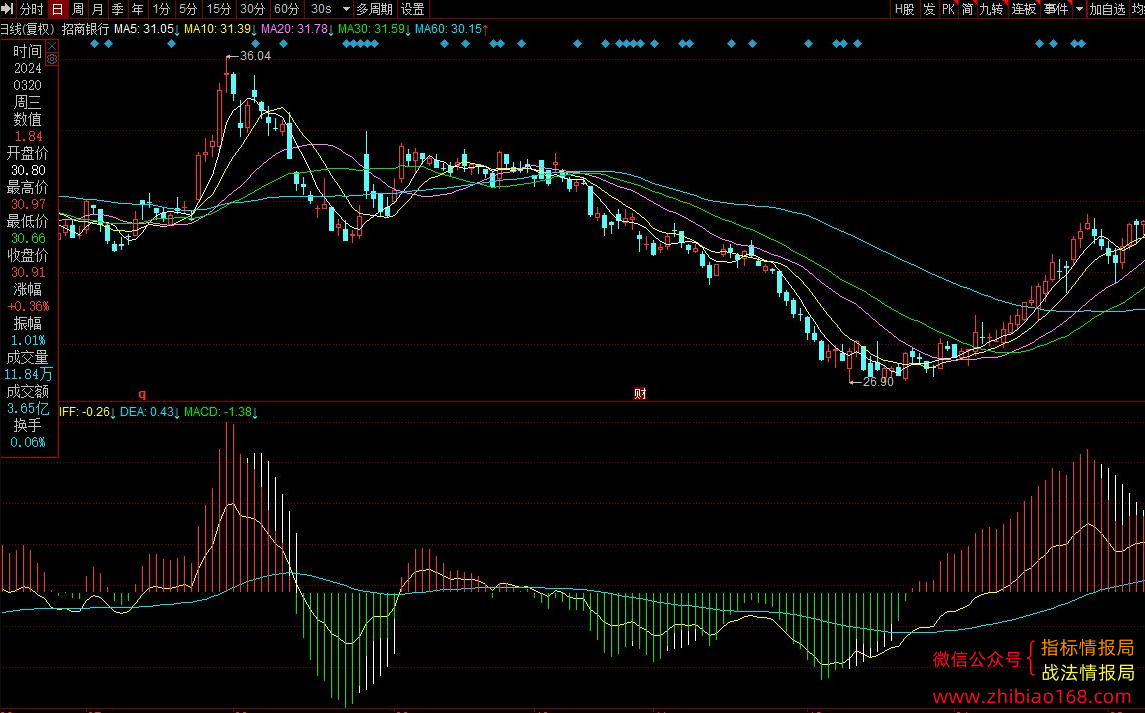Click the 数值 value 1.84
The width and height of the screenshot is (1145, 713).
click(28, 137)
